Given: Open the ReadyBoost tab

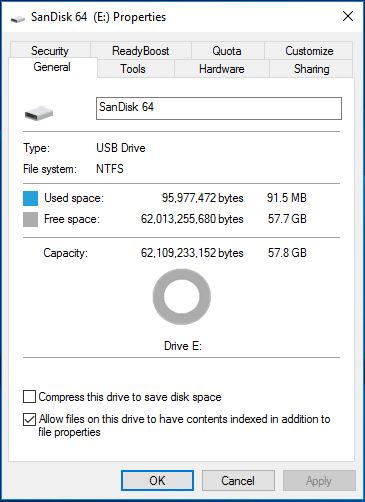Looking at the screenshot, I should coord(141,51).
